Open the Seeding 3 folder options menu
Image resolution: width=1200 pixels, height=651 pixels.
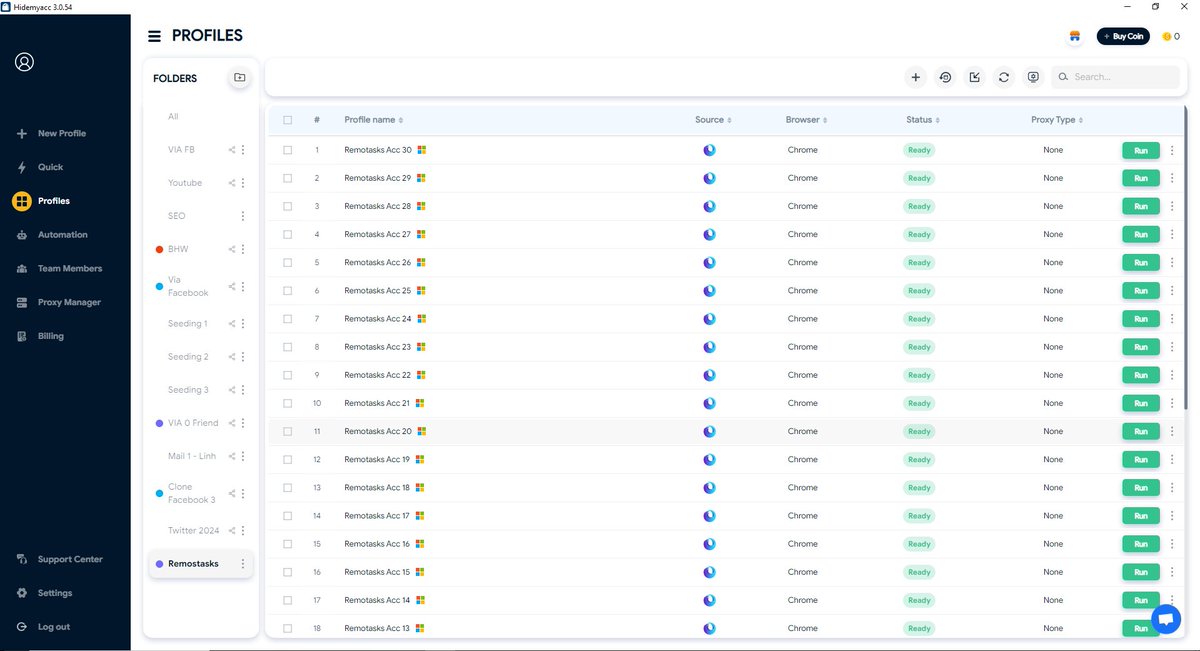(243, 390)
